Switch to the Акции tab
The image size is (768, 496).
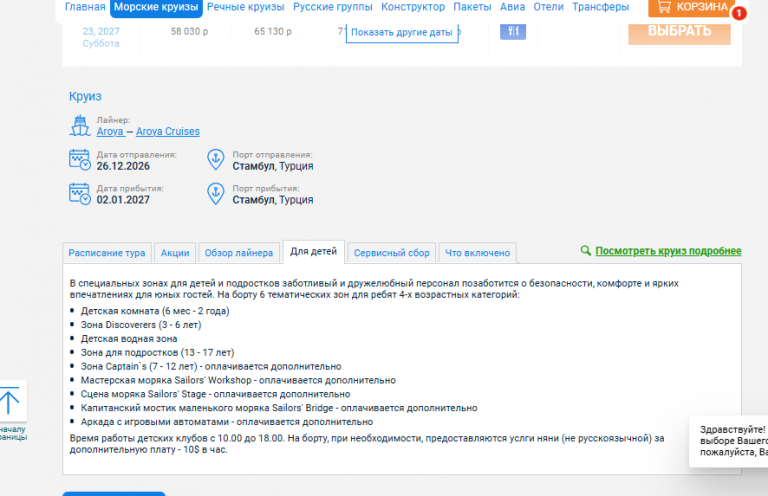pyautogui.click(x=175, y=253)
